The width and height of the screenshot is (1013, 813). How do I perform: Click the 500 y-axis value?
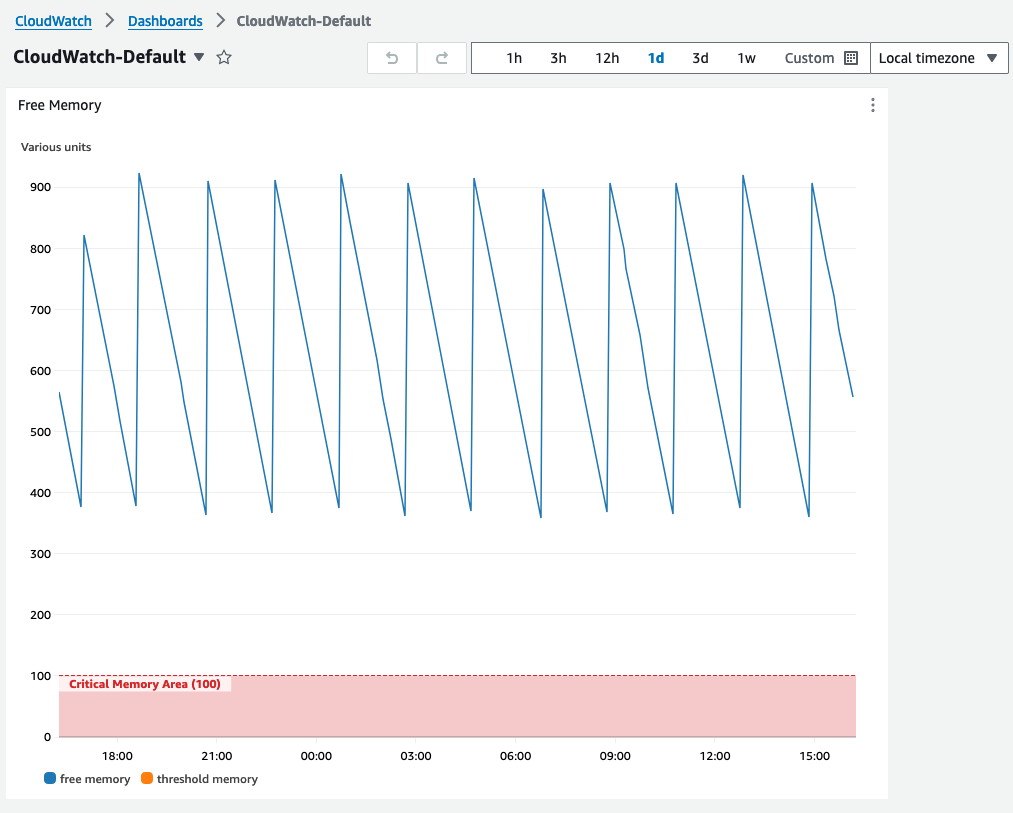click(x=40, y=432)
